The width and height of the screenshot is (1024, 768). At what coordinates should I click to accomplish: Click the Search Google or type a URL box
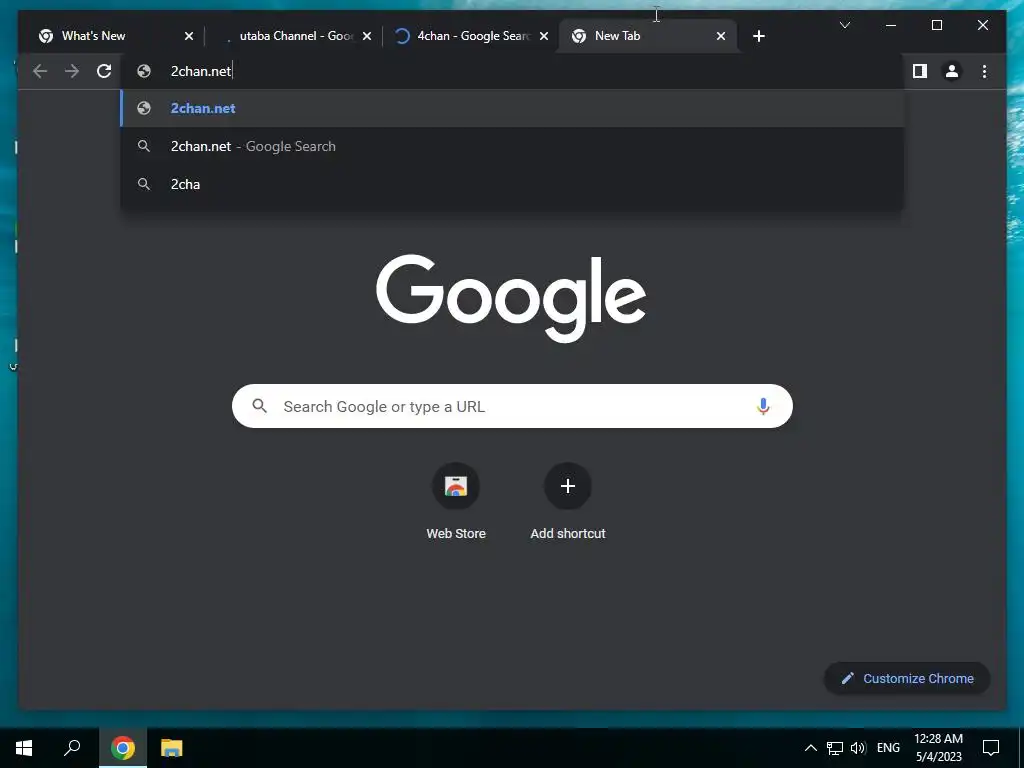tap(512, 406)
